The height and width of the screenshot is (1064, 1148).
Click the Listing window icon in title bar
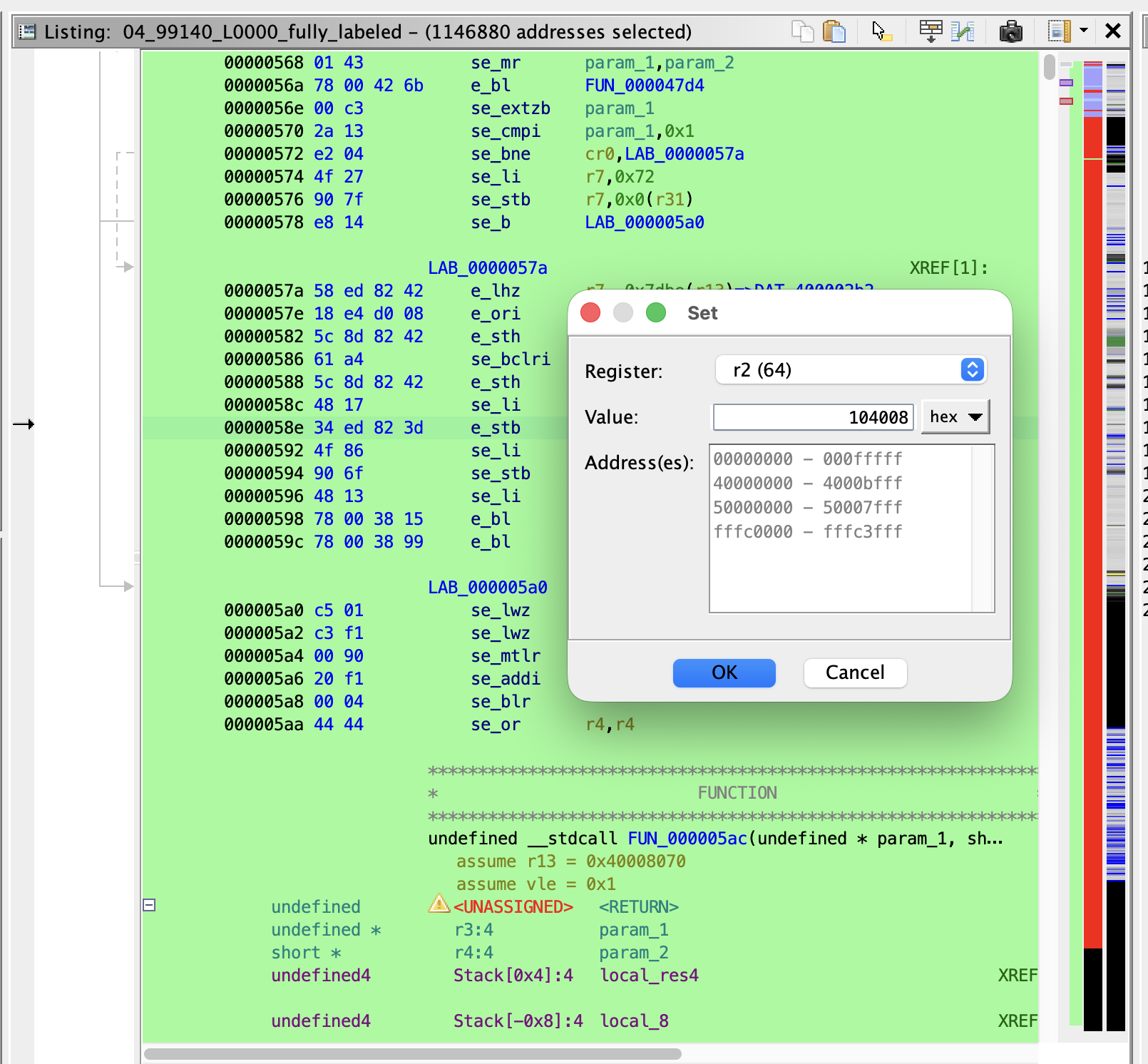pos(27,31)
